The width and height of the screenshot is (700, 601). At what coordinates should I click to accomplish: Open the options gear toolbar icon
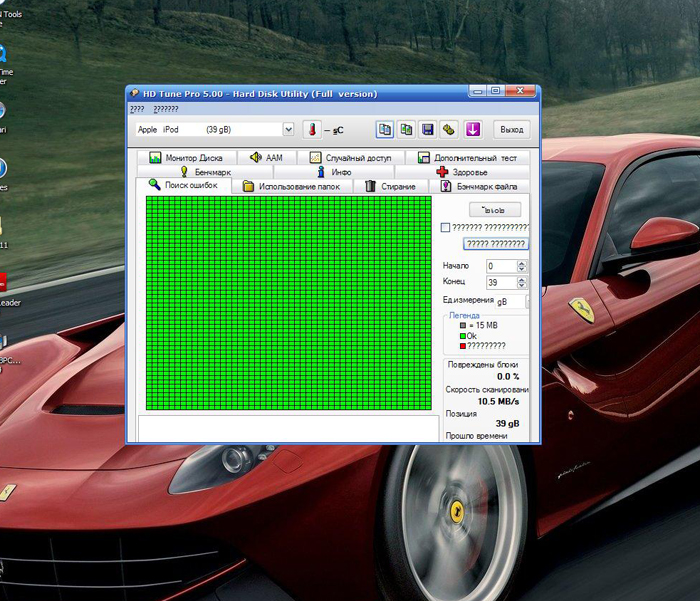click(449, 129)
